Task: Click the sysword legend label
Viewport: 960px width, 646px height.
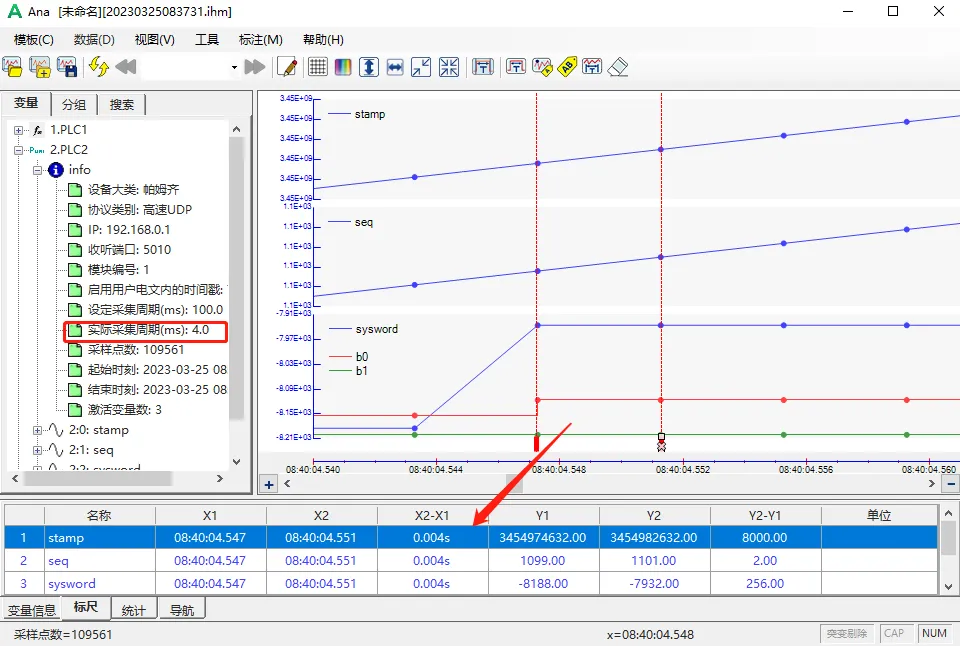Action: 377,329
